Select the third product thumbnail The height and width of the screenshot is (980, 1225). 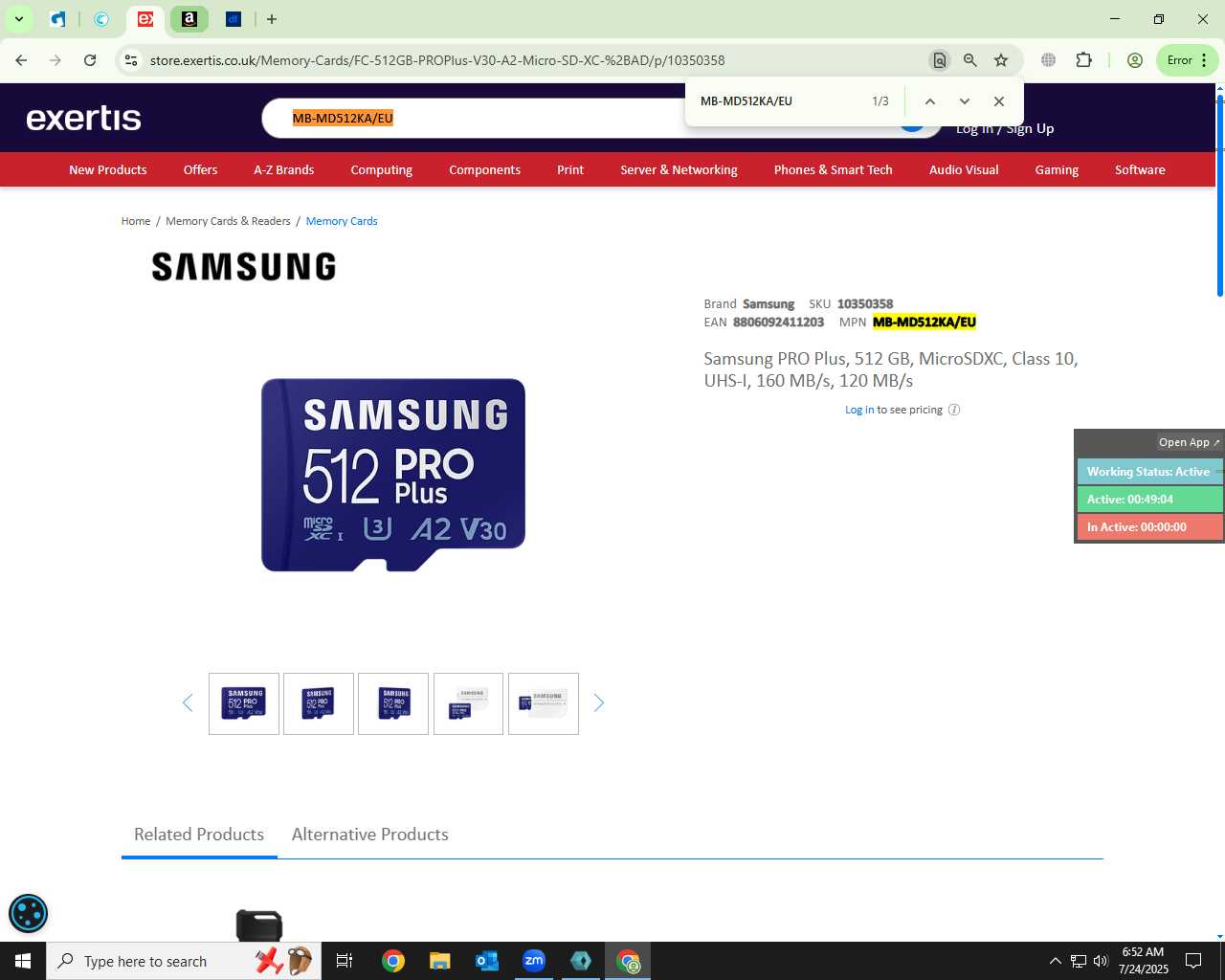tap(393, 703)
